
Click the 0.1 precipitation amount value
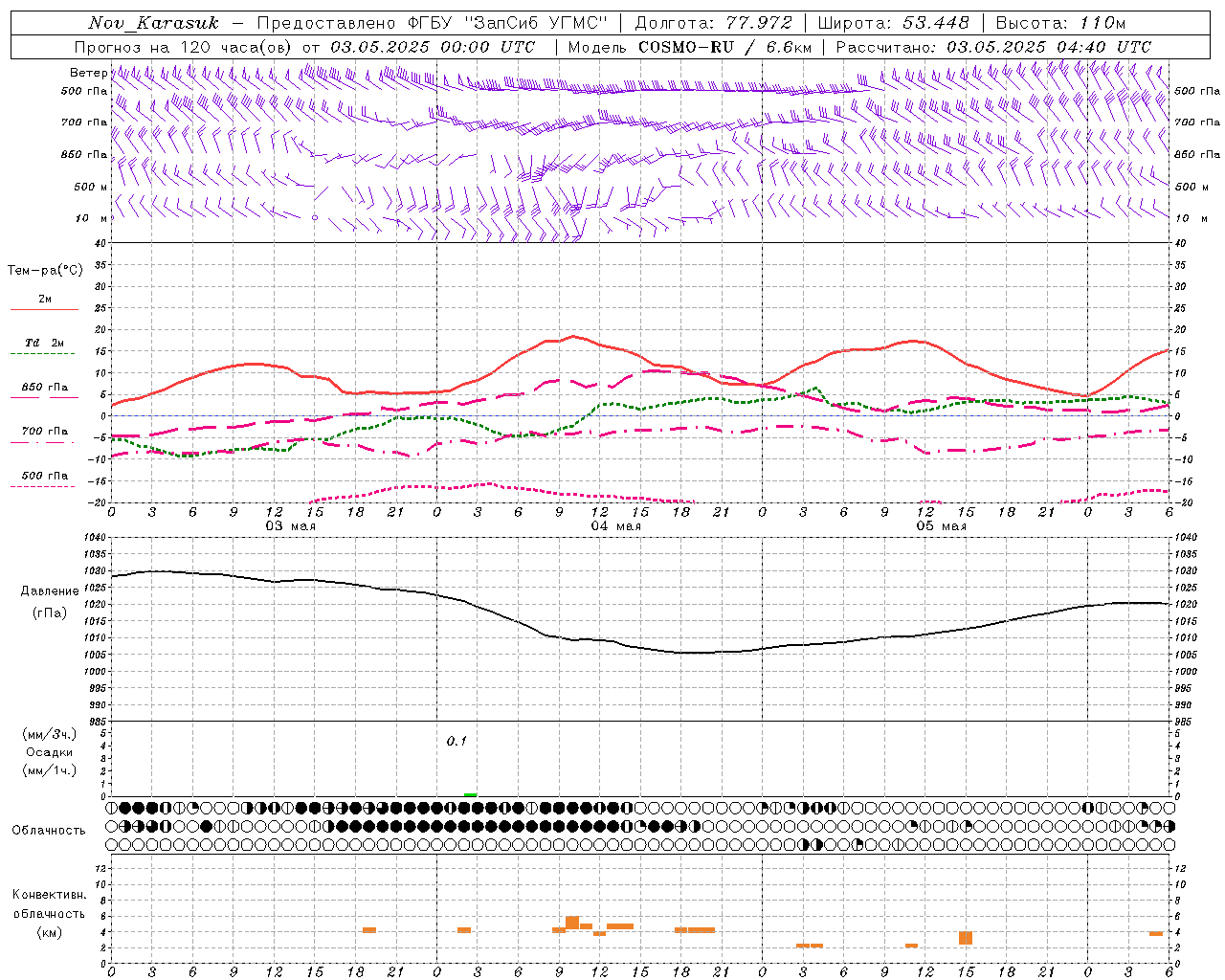point(457,742)
